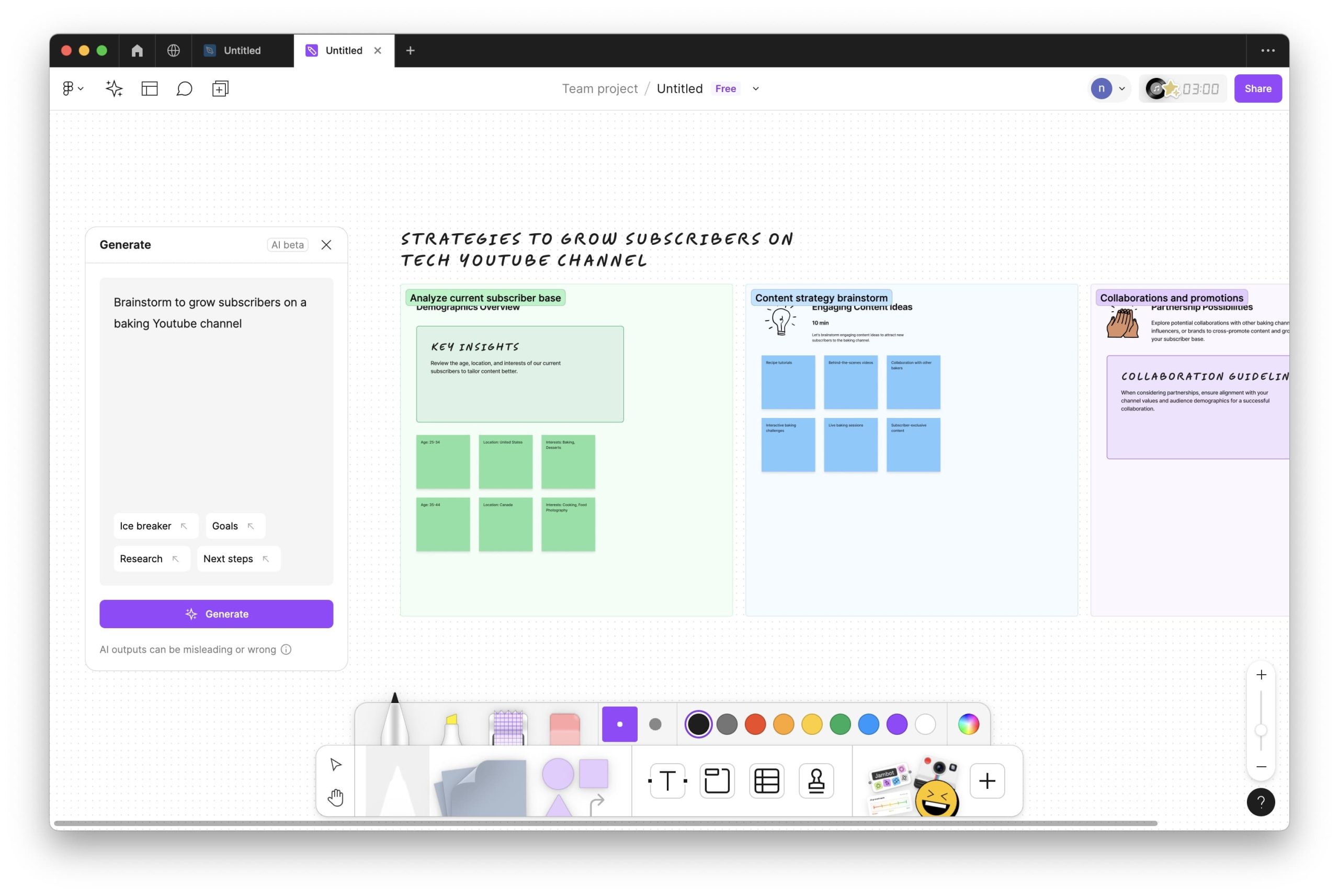Expand the file name chevron dropdown
The image size is (1339, 896).
[756, 88]
